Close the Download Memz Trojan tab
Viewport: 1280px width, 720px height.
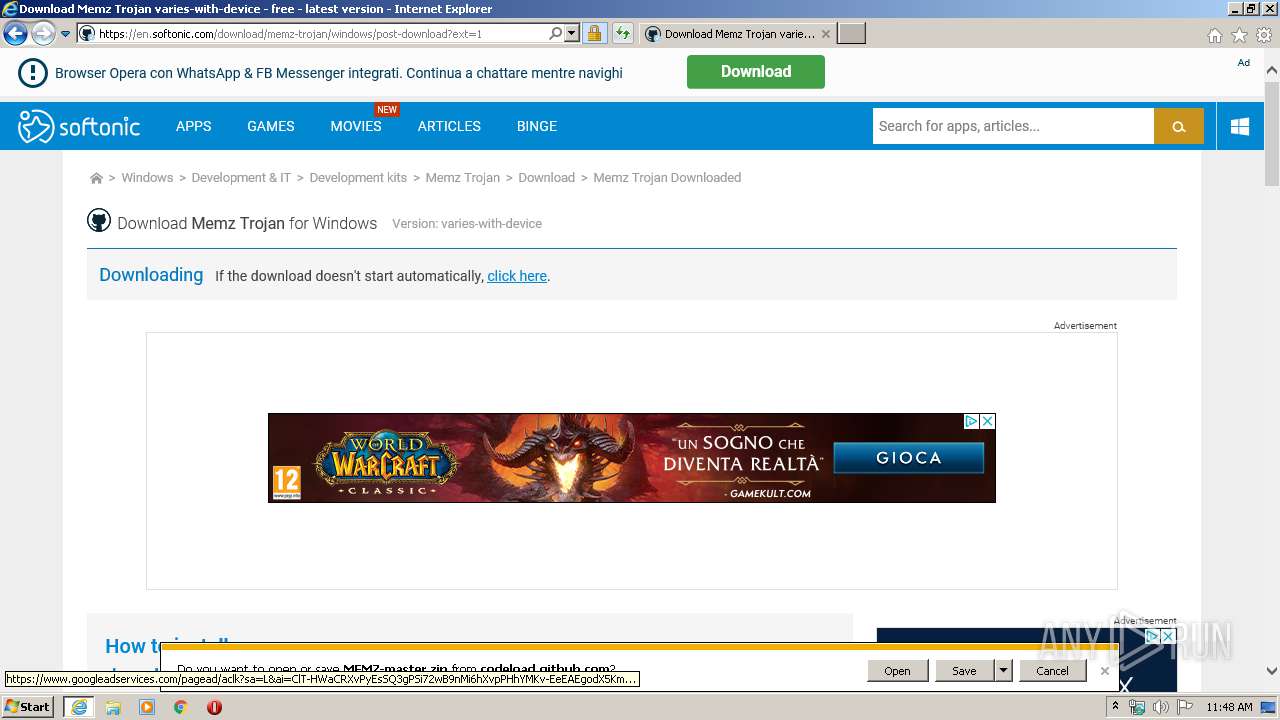825,34
